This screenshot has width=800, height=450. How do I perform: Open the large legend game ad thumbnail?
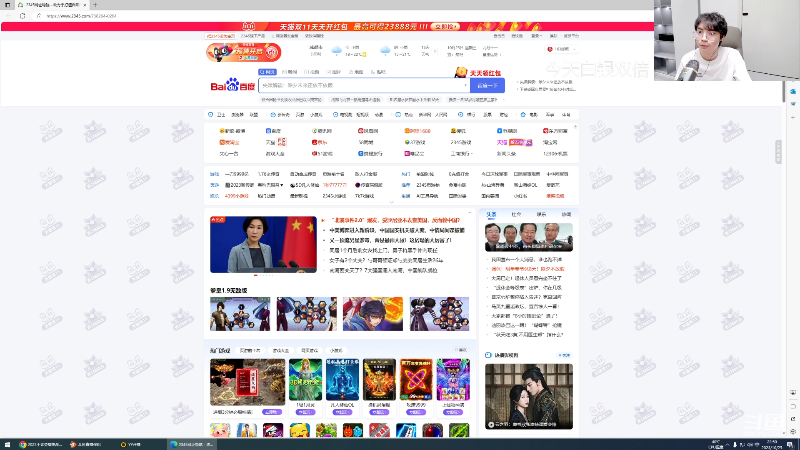tap(247, 382)
